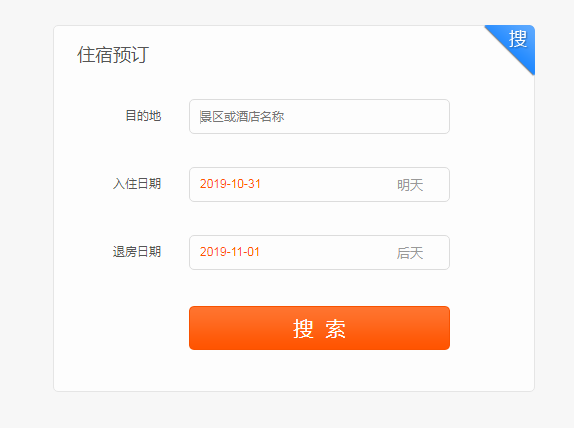Click the orange 搜索 search button
Image resolution: width=574 pixels, height=428 pixels.
pos(319,328)
